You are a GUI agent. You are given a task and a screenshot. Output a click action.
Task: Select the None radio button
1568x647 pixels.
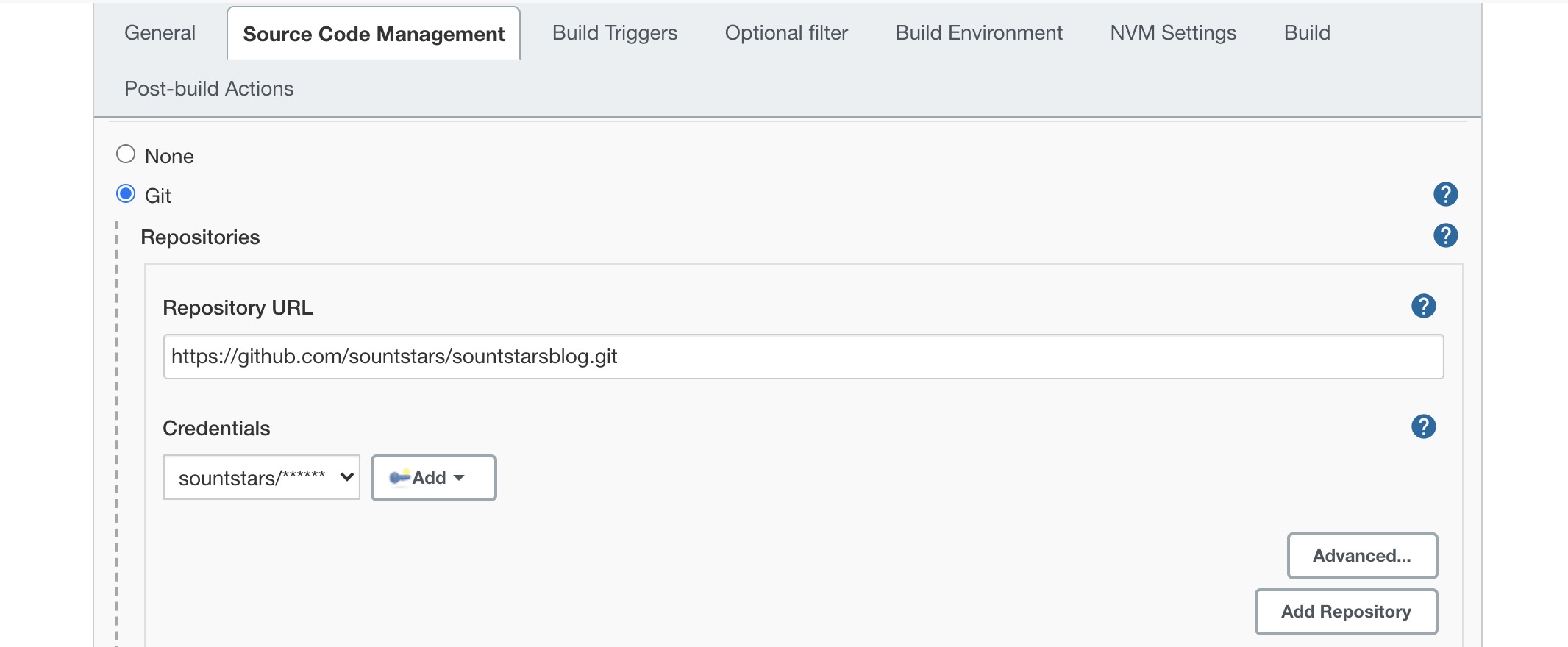pyautogui.click(x=126, y=154)
